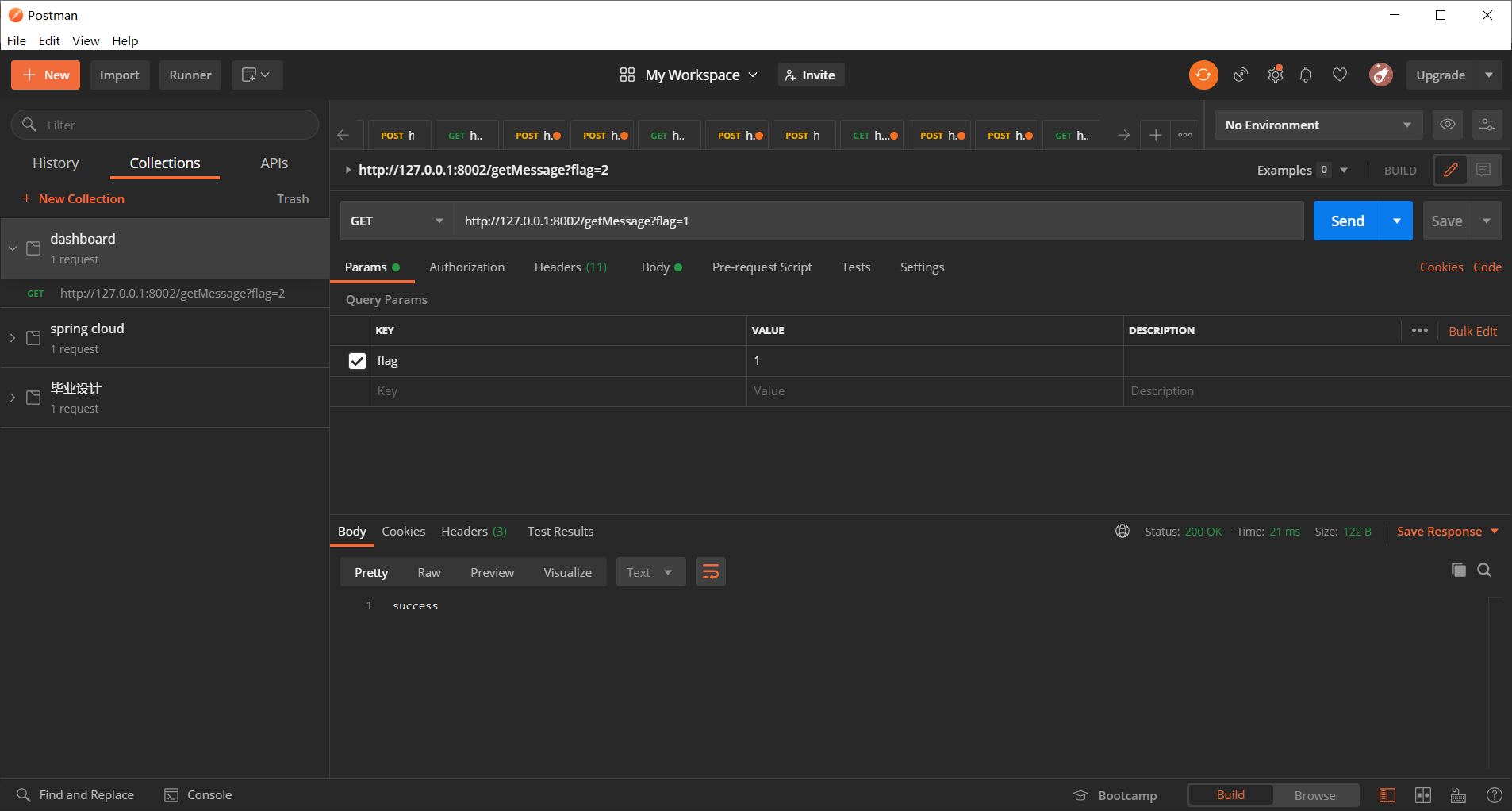Select Preview response view

click(492, 572)
